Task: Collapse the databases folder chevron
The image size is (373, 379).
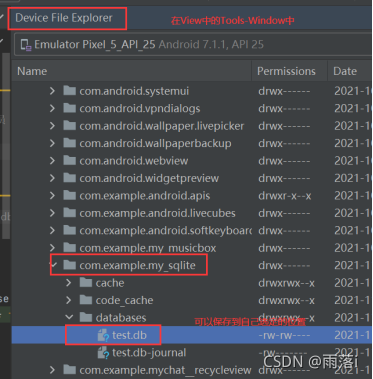Action: [x=69, y=318]
